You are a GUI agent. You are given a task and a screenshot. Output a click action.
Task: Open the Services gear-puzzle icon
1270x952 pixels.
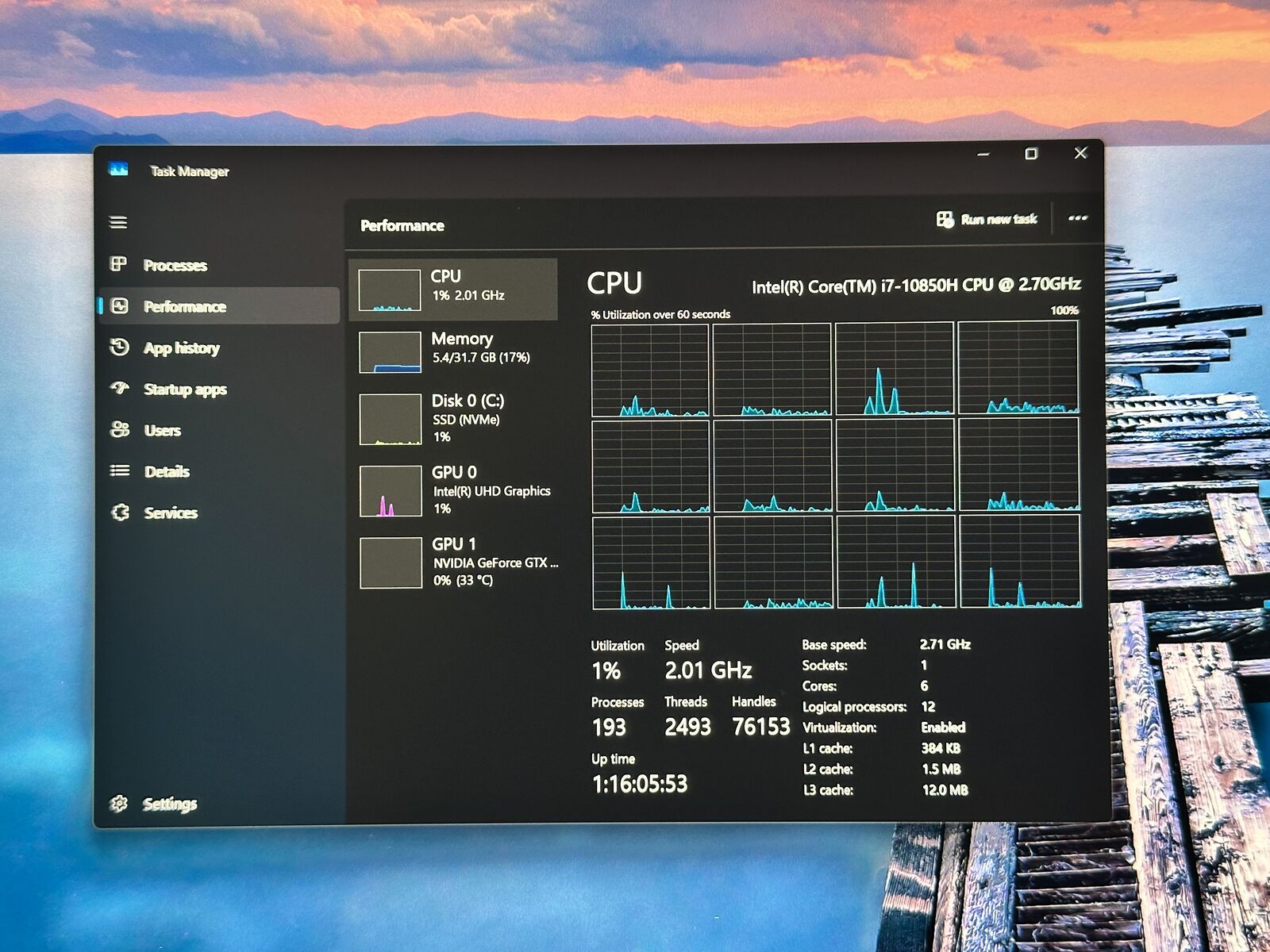coord(121,512)
